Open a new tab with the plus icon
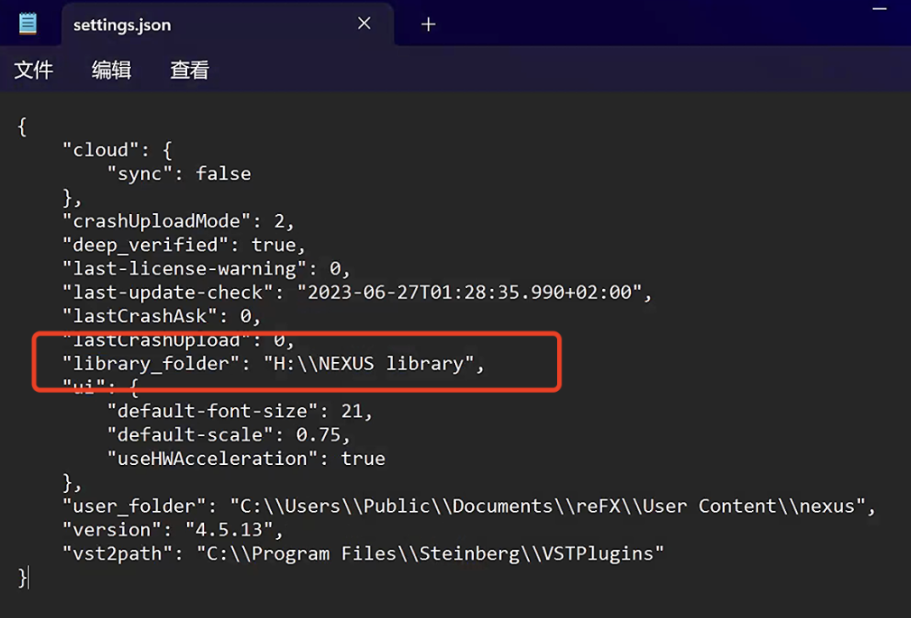The height and width of the screenshot is (618, 911). 428,24
